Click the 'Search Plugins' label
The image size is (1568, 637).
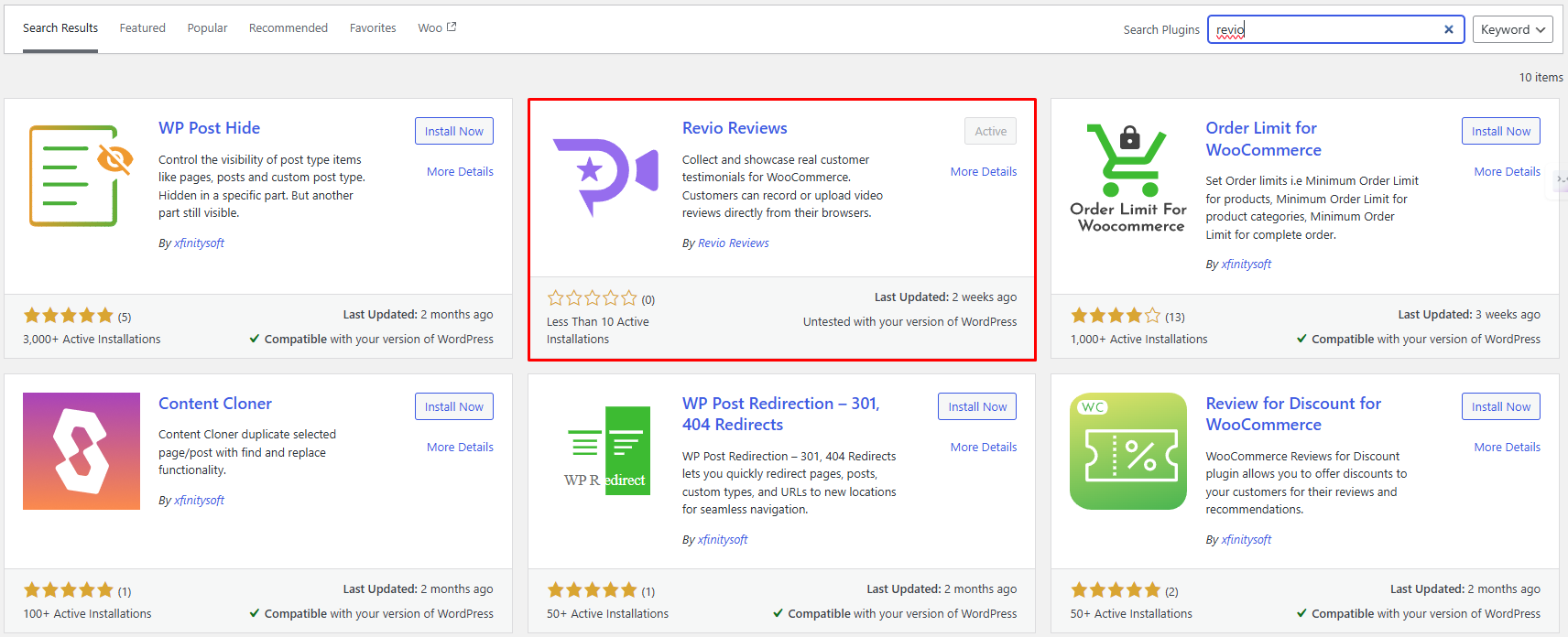[1161, 29]
